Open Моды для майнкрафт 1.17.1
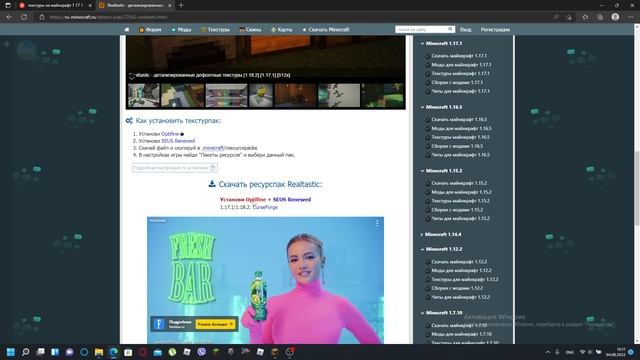640x360 pixels. pyautogui.click(x=461, y=65)
